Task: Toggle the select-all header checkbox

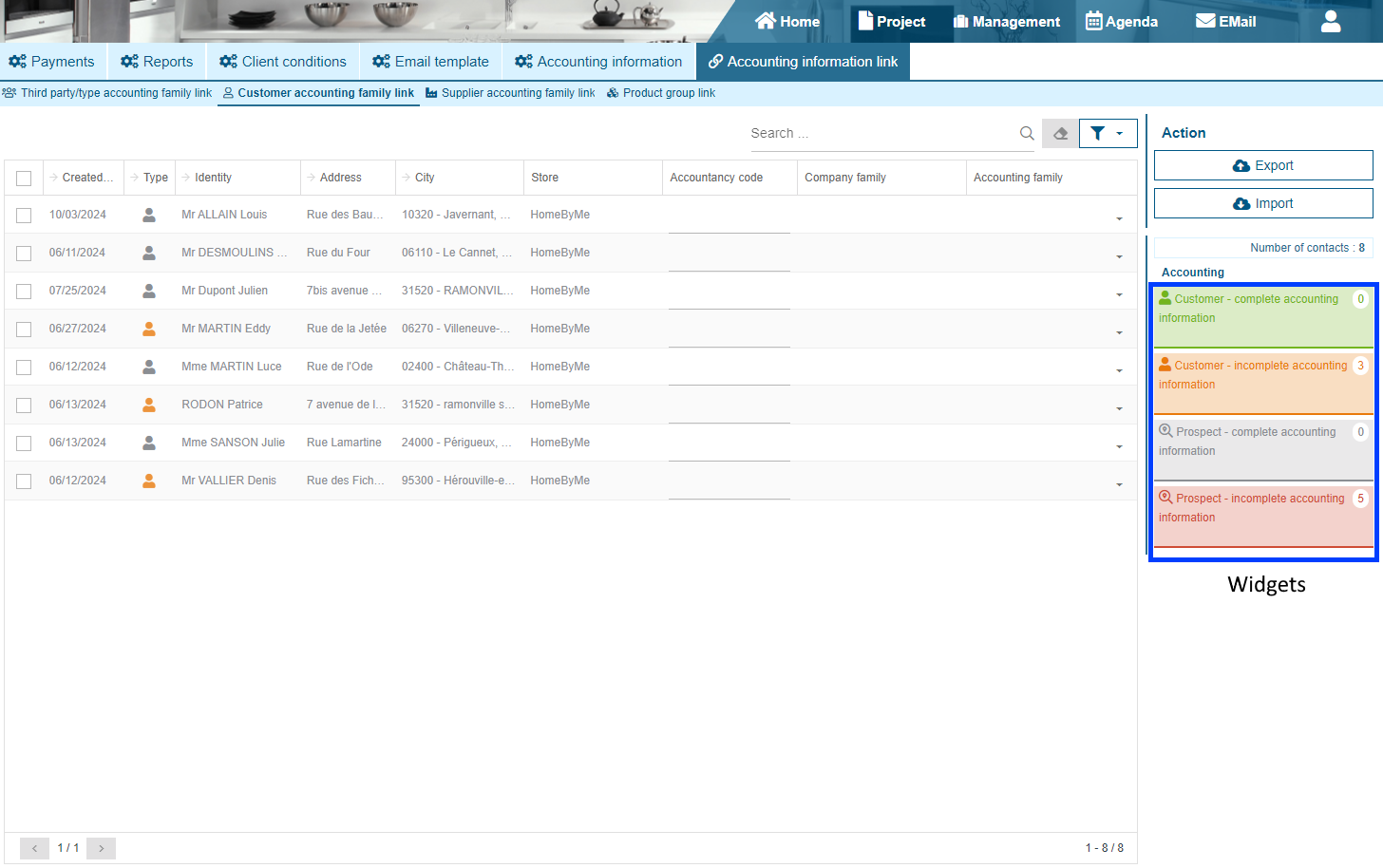Action: click(24, 179)
